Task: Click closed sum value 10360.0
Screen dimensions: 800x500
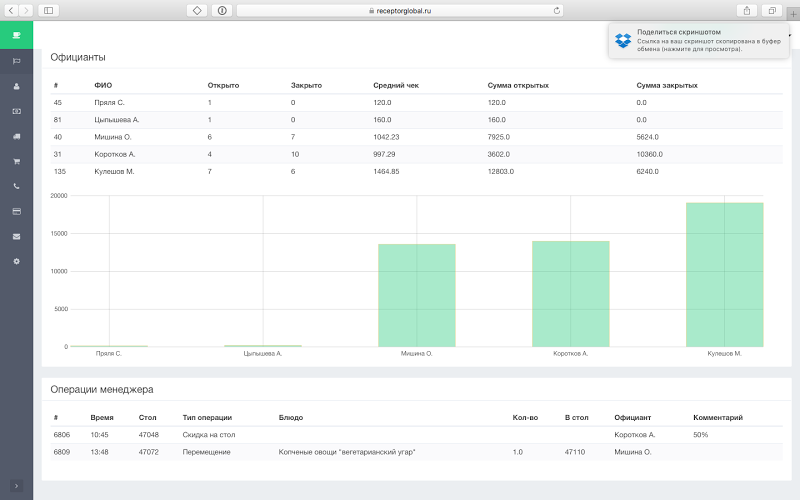Action: (x=649, y=154)
